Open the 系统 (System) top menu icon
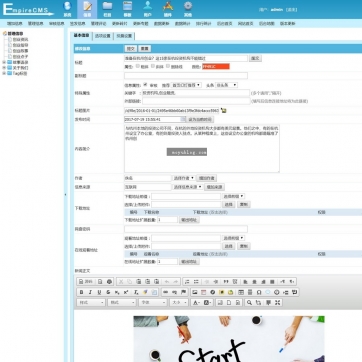 pyautogui.click(x=67, y=9)
